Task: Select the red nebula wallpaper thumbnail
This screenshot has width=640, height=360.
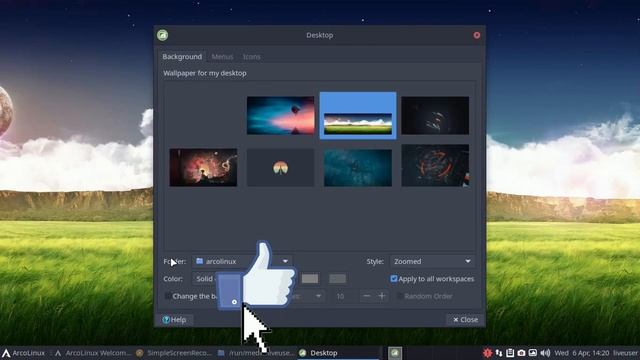Action: point(203,167)
